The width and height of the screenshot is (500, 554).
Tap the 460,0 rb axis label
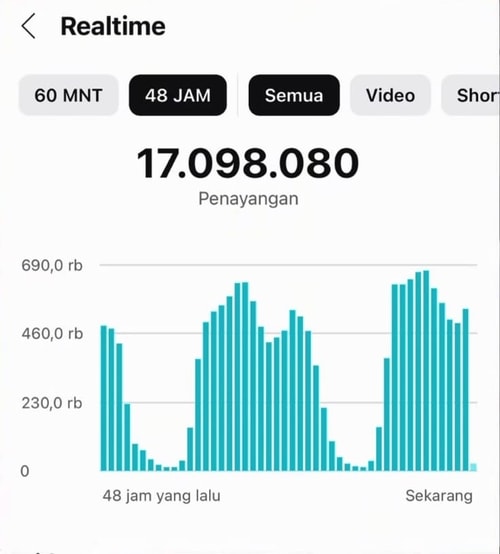coord(52,334)
